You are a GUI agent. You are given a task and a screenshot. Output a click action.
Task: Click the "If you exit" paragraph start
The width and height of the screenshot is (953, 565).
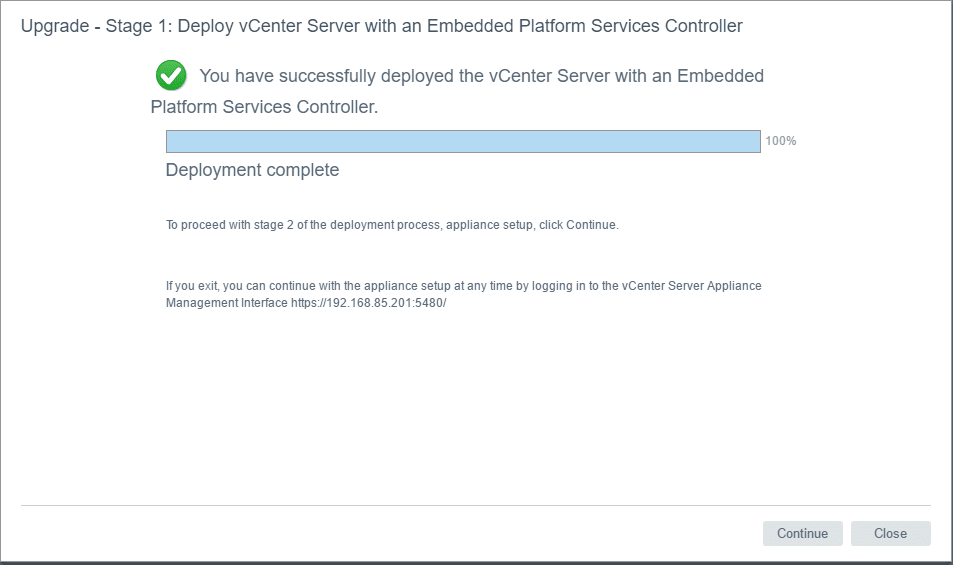click(x=192, y=286)
